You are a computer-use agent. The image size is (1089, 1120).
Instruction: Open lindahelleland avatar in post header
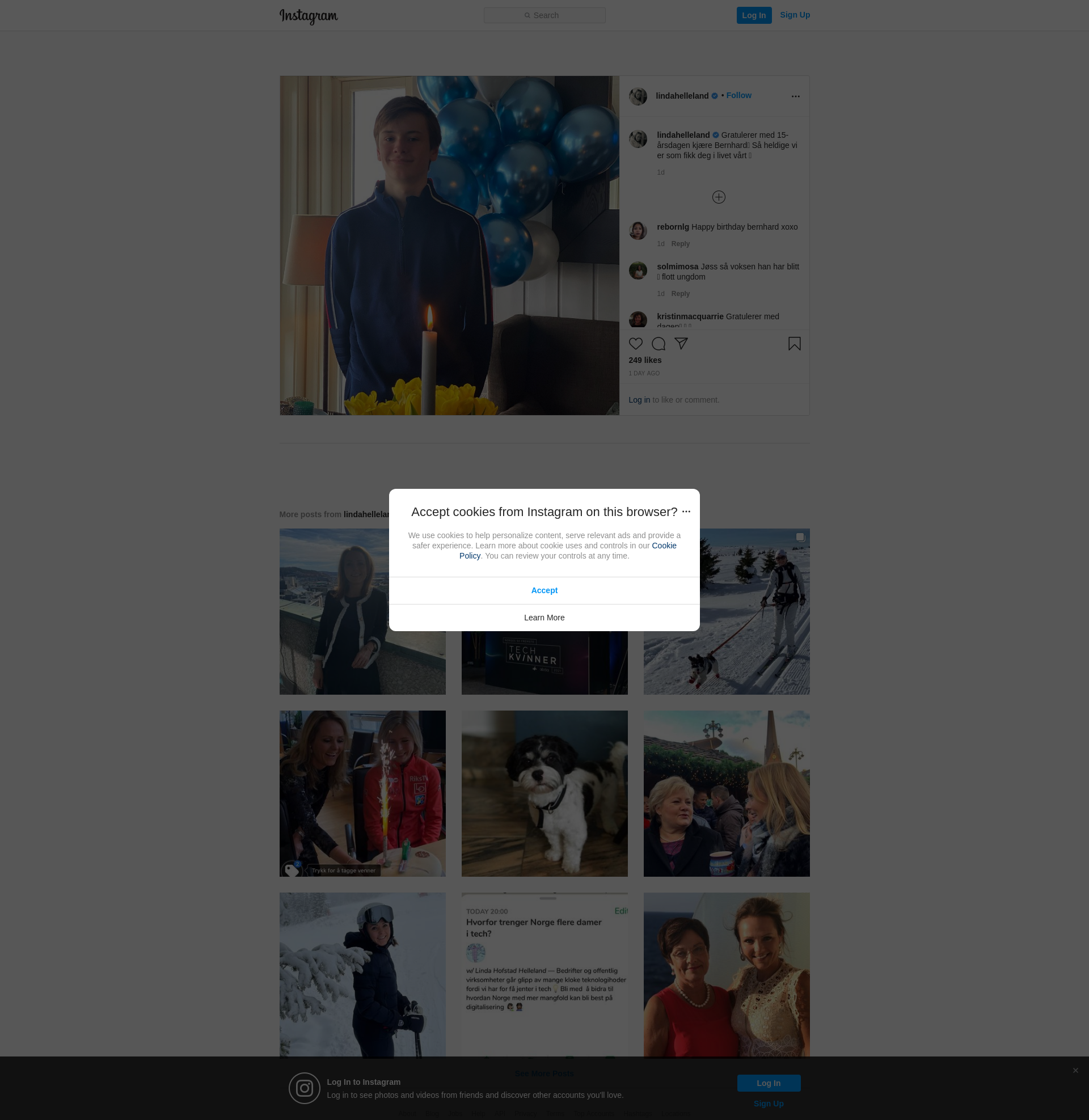pyautogui.click(x=638, y=96)
